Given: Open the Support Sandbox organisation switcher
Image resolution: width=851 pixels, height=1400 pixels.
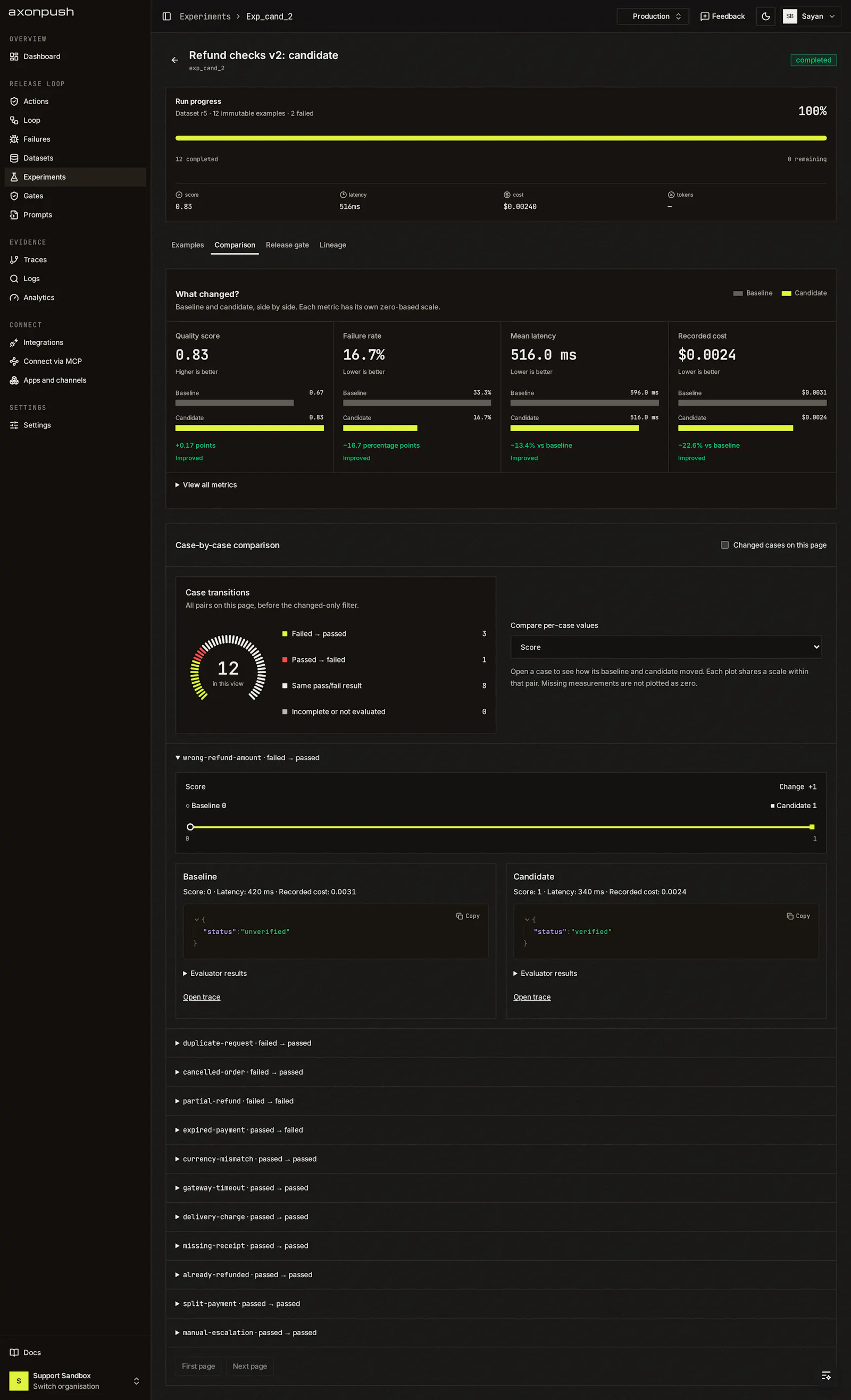Looking at the screenshot, I should (75, 1381).
